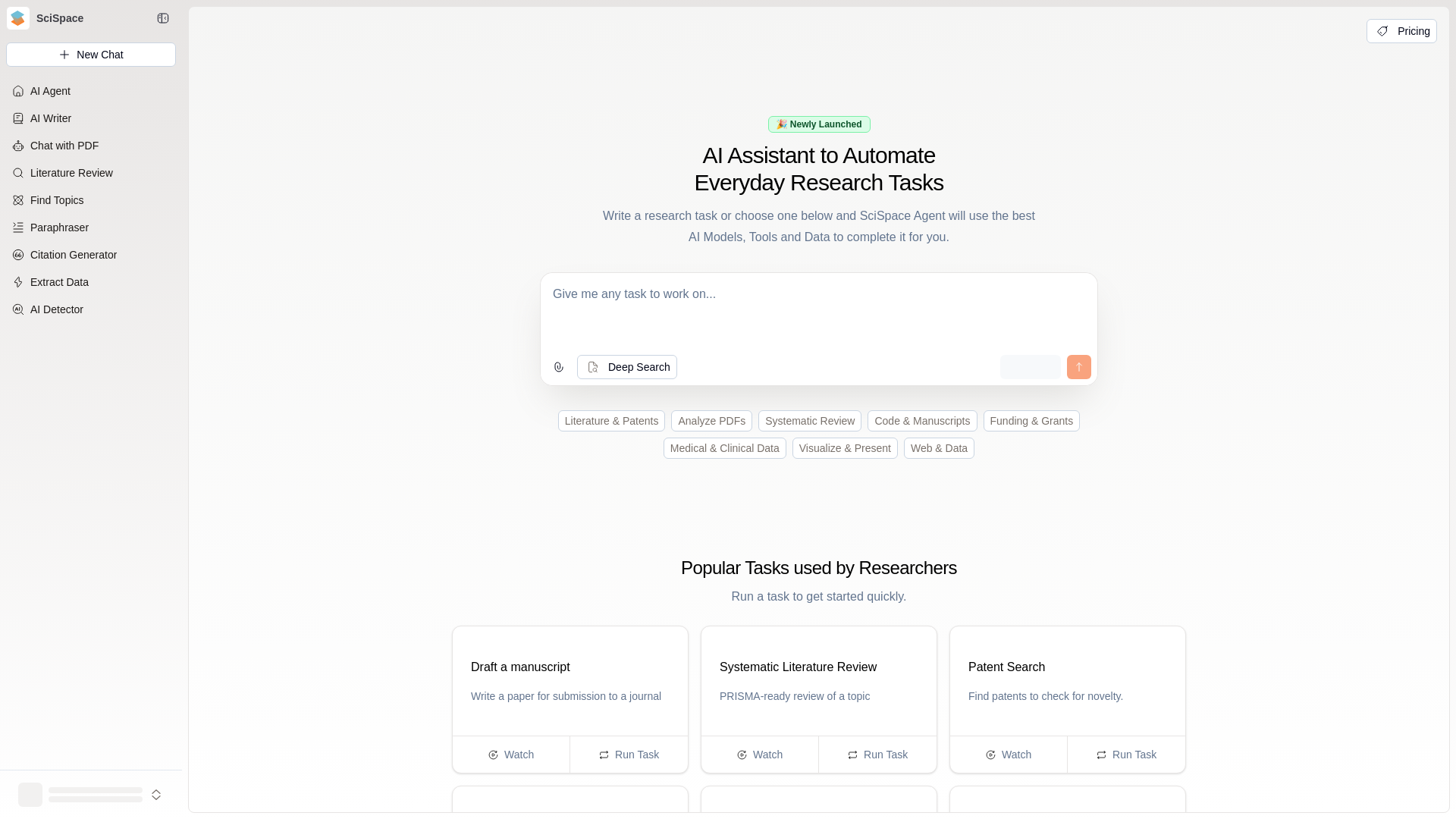The height and width of the screenshot is (819, 1456).
Task: Click Watch icon on Patent Search card
Action: [990, 755]
